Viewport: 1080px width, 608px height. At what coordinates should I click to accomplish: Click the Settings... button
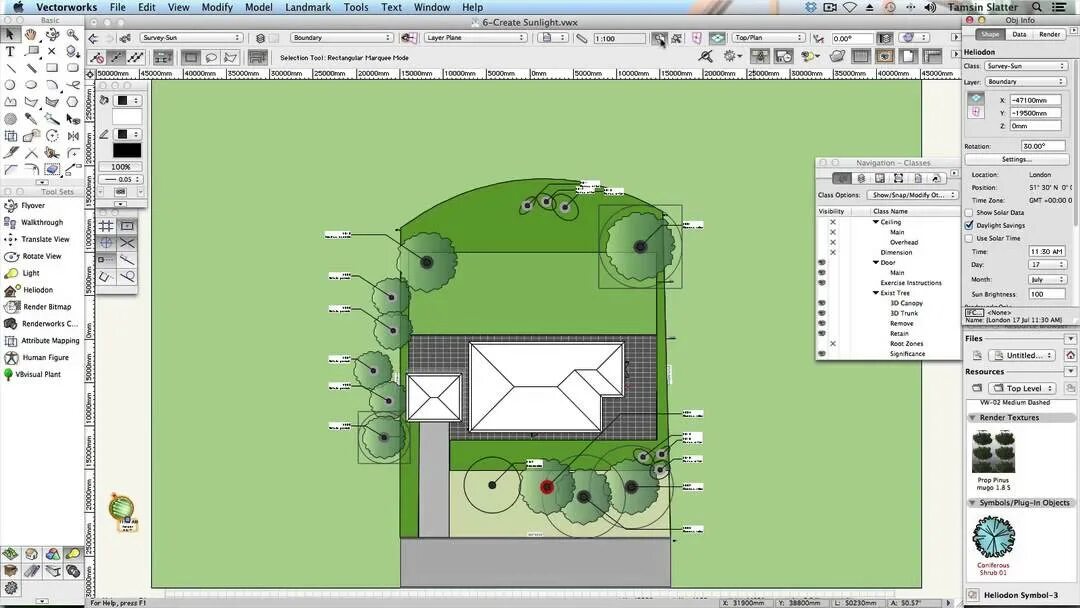point(1017,160)
